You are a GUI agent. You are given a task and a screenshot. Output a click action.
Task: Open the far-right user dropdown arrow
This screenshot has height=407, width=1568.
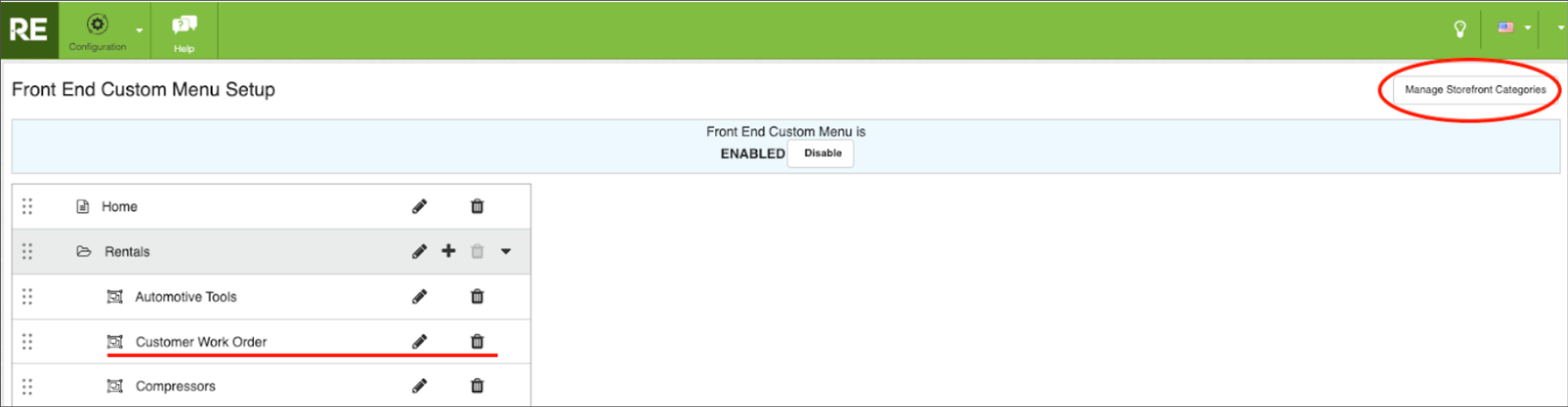tap(1560, 28)
